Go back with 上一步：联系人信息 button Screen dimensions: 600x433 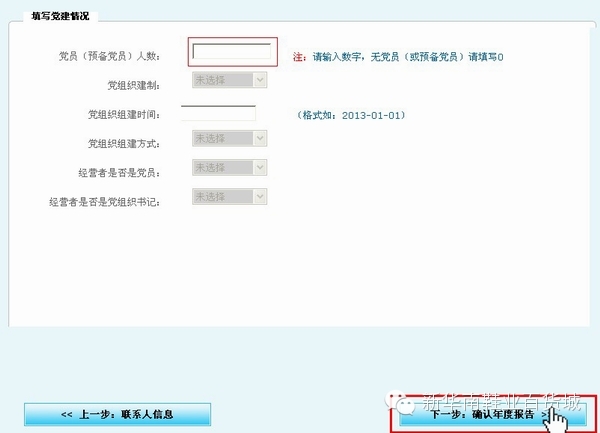pos(117,414)
